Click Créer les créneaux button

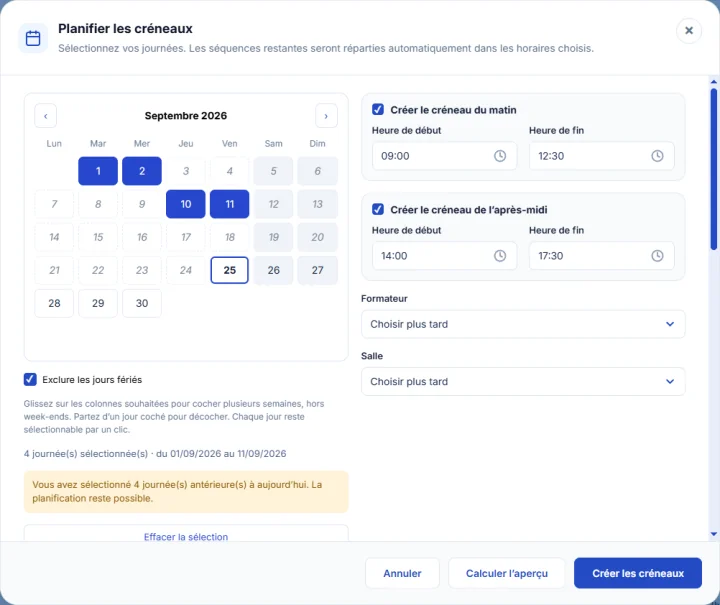638,573
